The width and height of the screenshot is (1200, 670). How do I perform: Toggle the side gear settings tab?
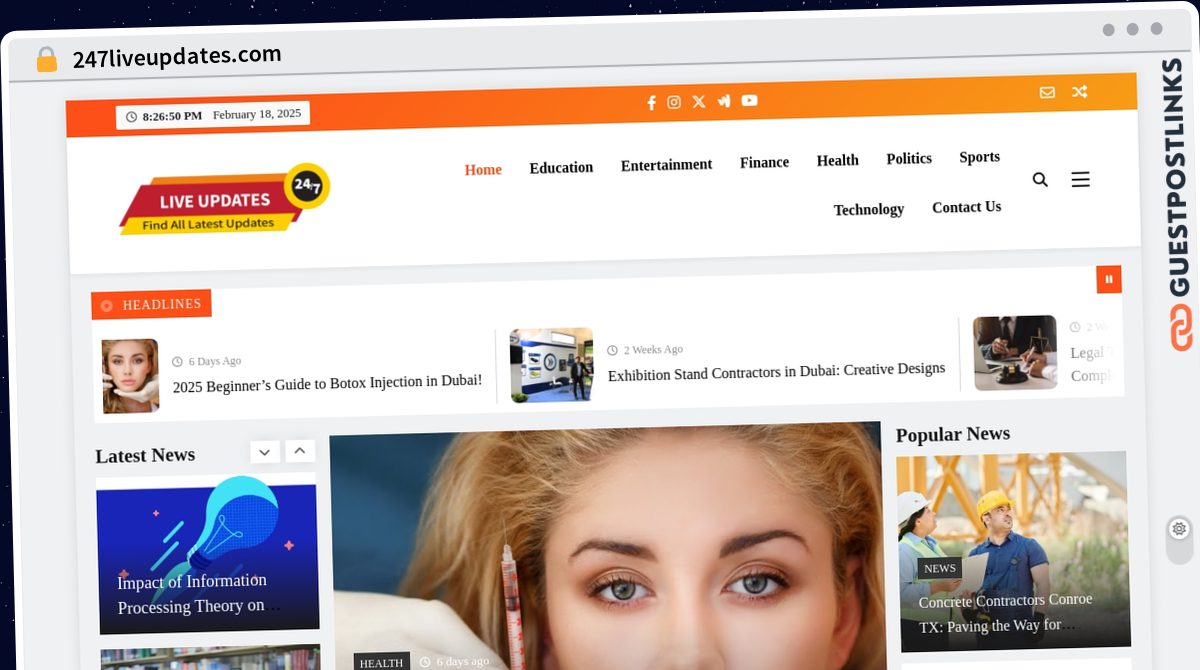click(1179, 529)
